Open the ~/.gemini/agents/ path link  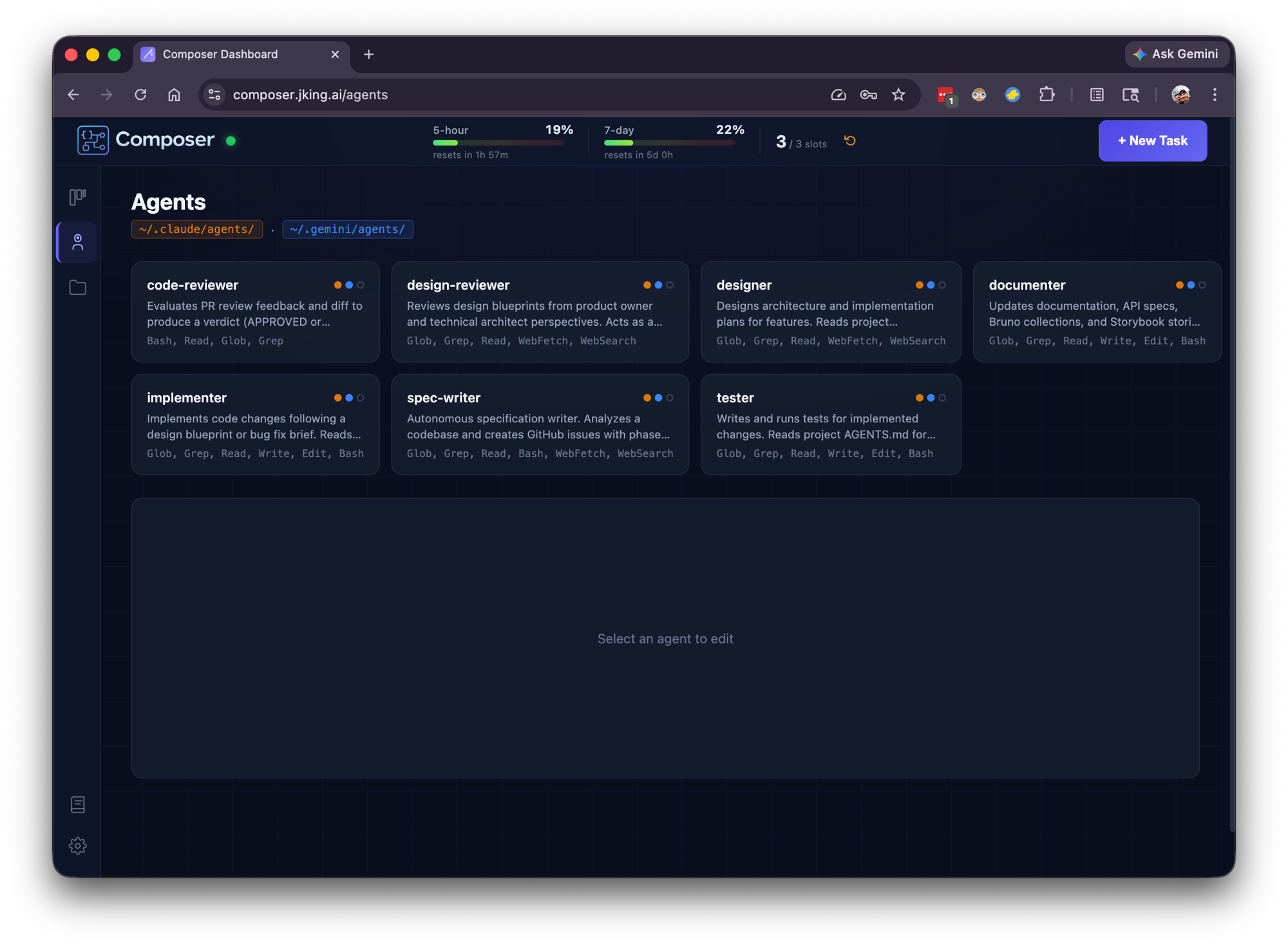tap(348, 229)
